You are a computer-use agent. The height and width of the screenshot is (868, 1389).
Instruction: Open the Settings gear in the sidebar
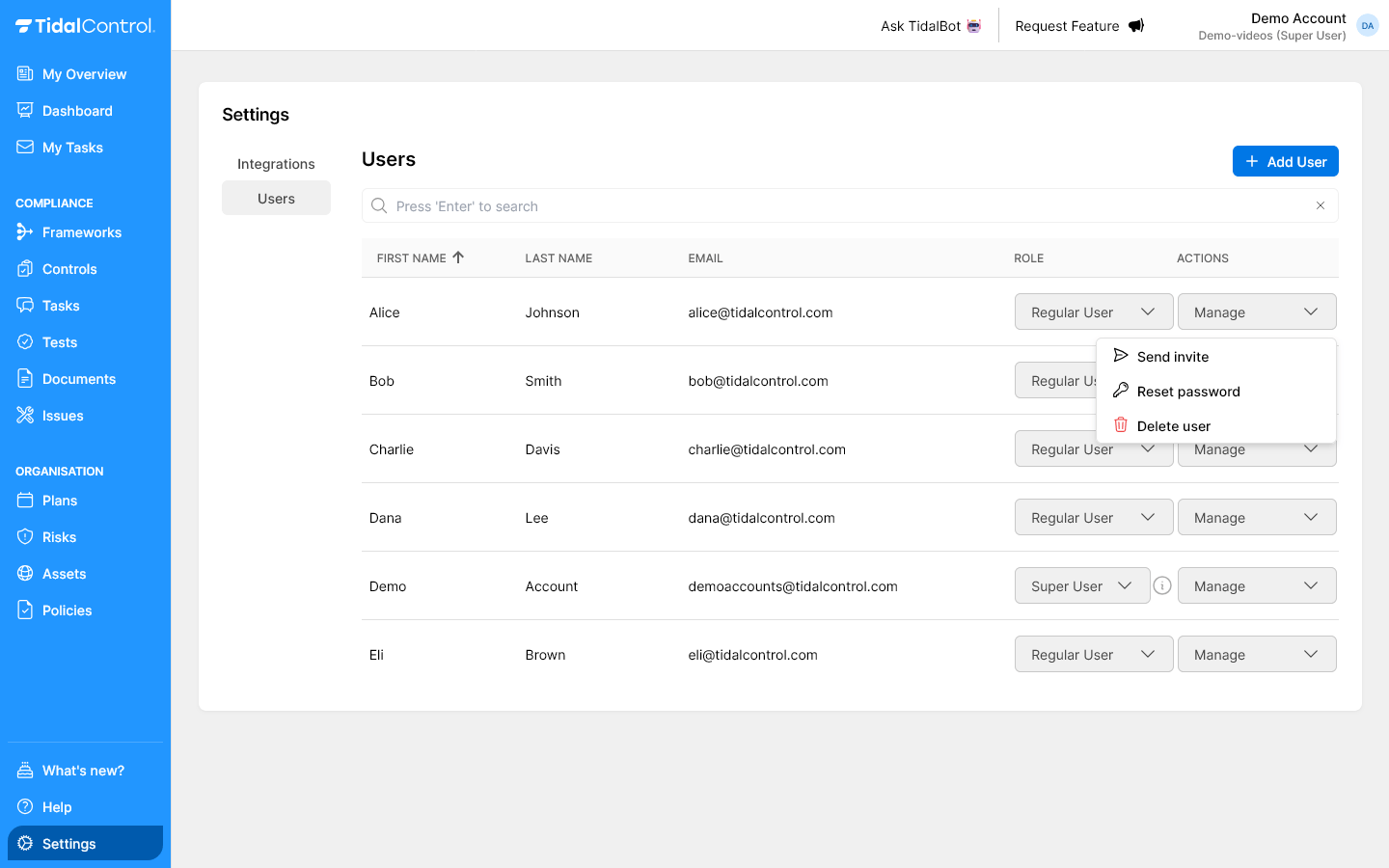point(68,843)
